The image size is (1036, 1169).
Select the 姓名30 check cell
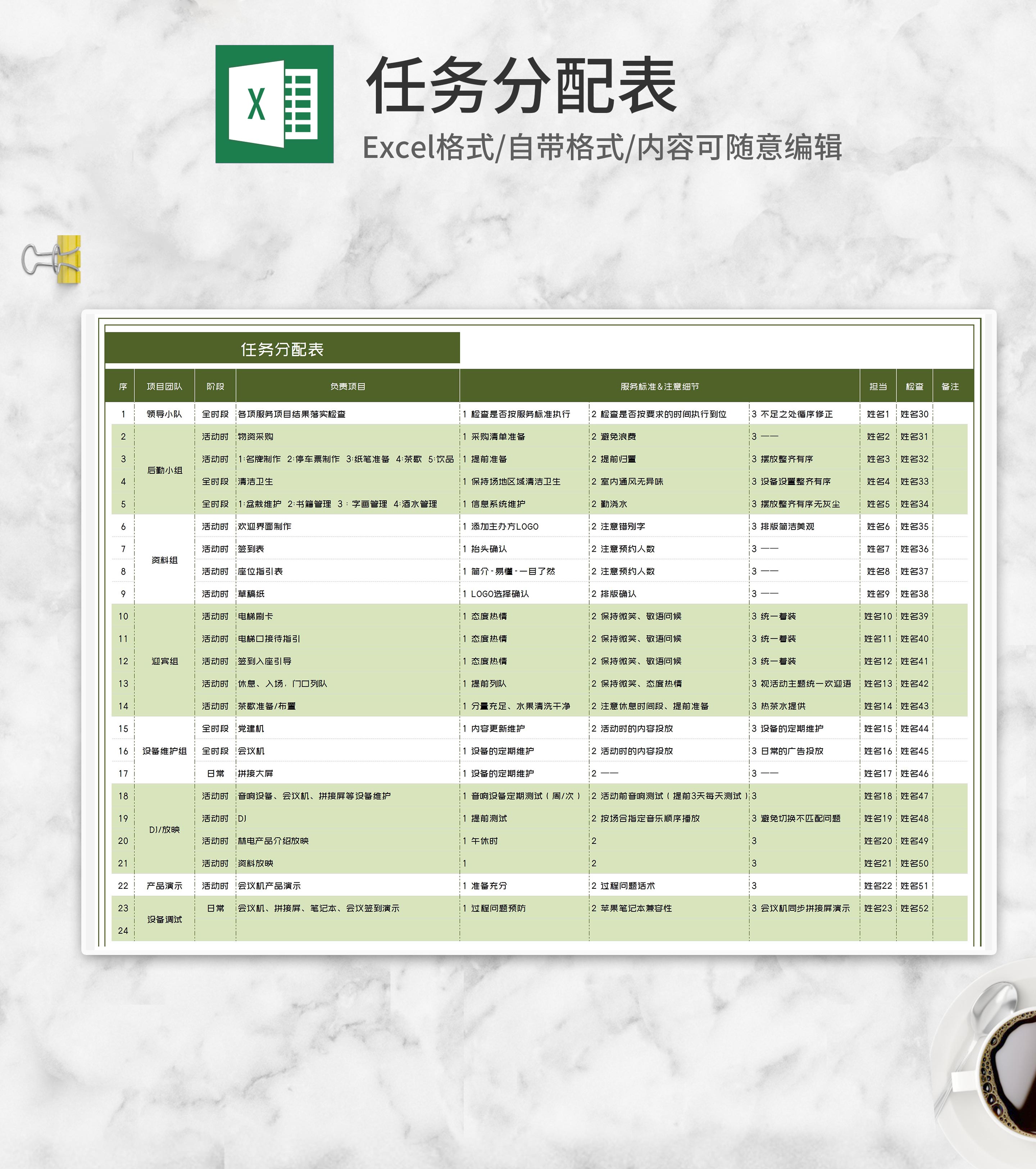(914, 414)
